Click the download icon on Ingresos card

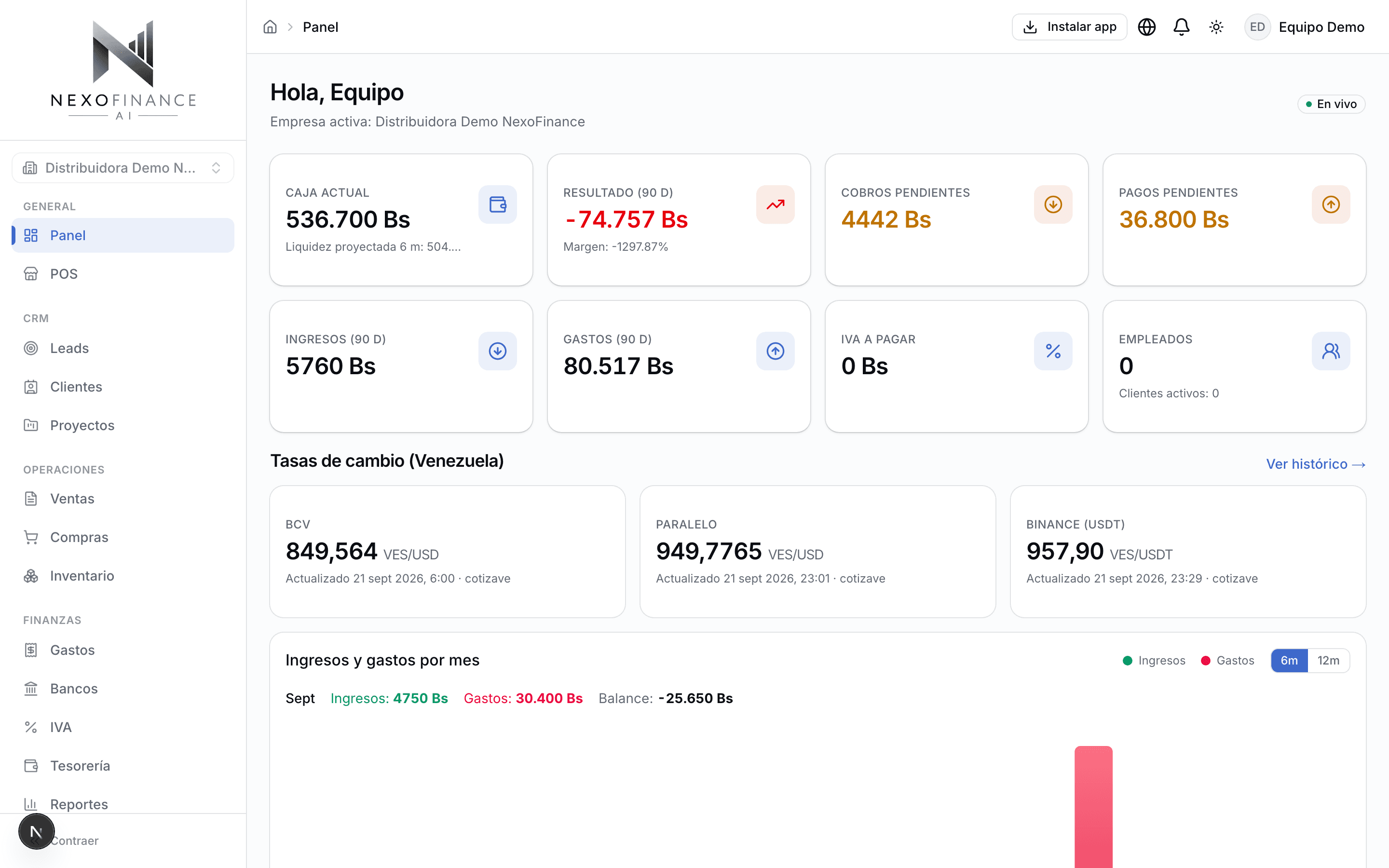(x=498, y=351)
